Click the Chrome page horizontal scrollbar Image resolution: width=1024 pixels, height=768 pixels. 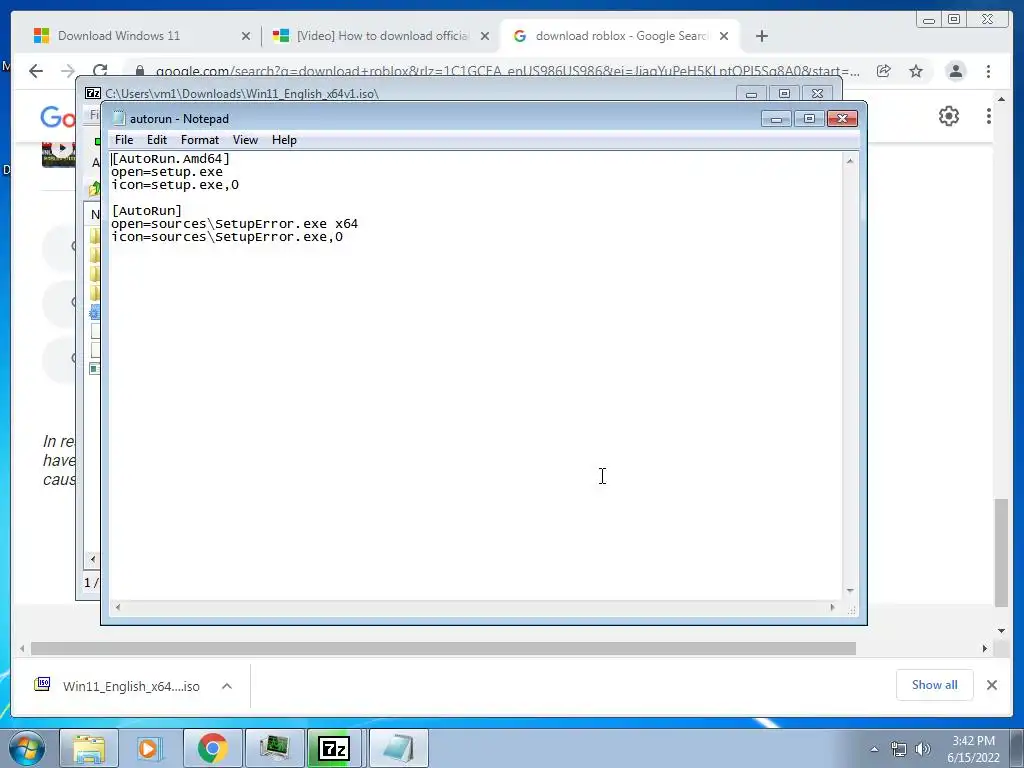coord(443,648)
